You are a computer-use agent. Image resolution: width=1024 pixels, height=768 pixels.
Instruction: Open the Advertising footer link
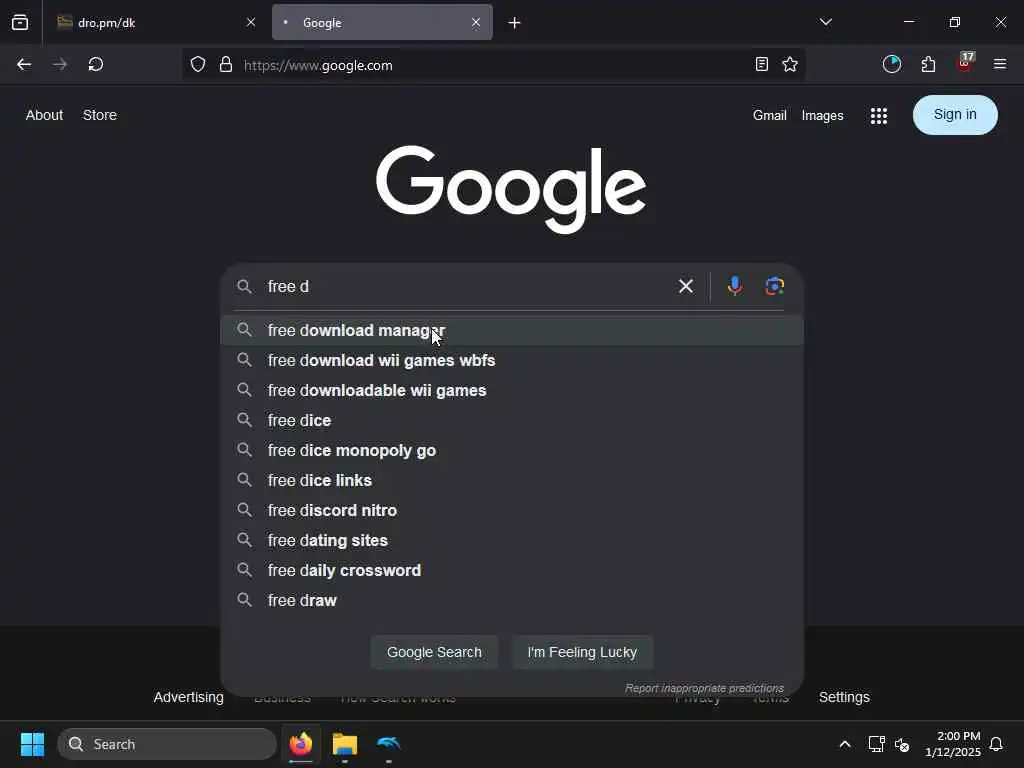[189, 697]
